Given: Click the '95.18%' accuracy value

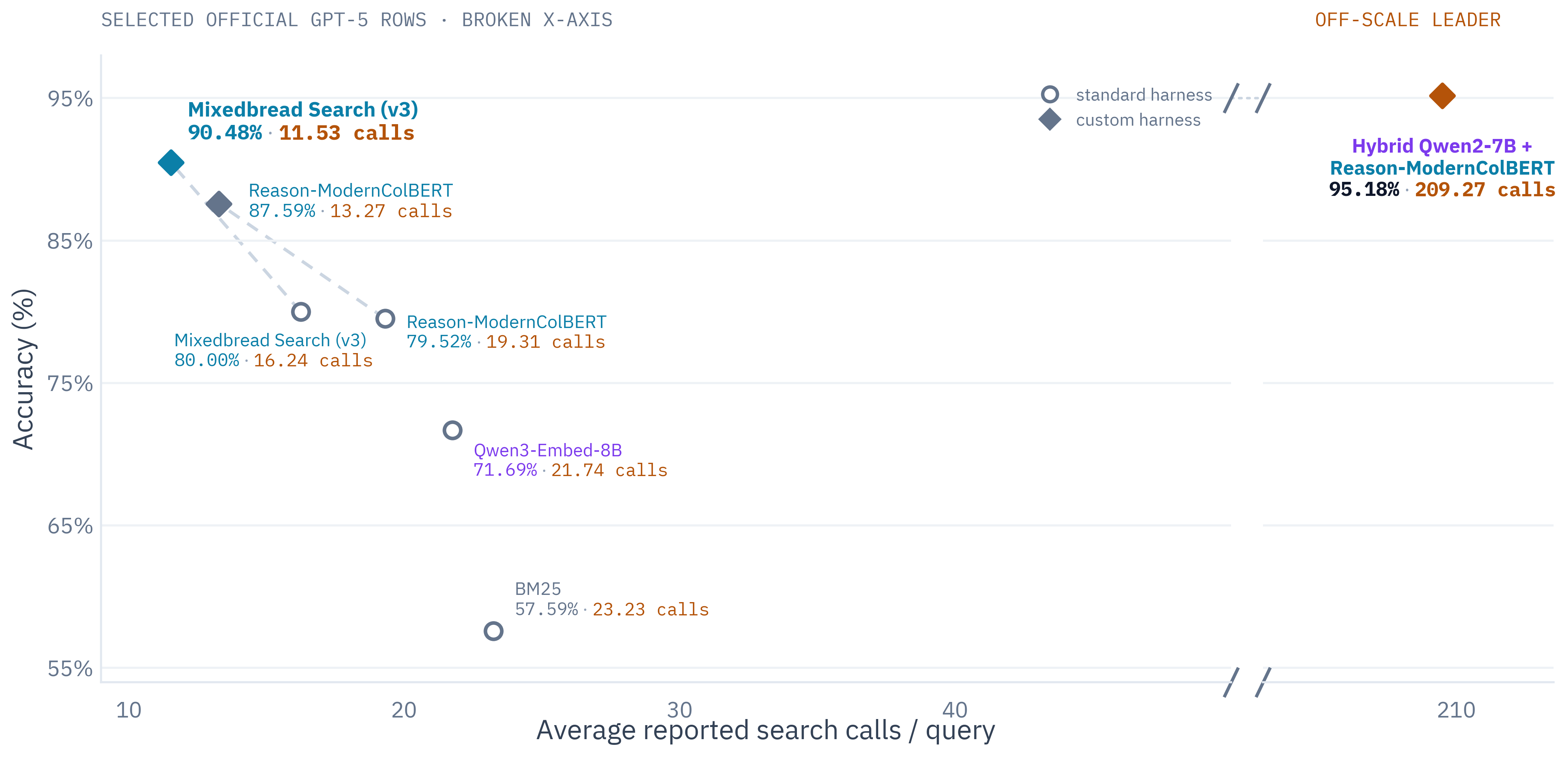Looking at the screenshot, I should click(1364, 189).
